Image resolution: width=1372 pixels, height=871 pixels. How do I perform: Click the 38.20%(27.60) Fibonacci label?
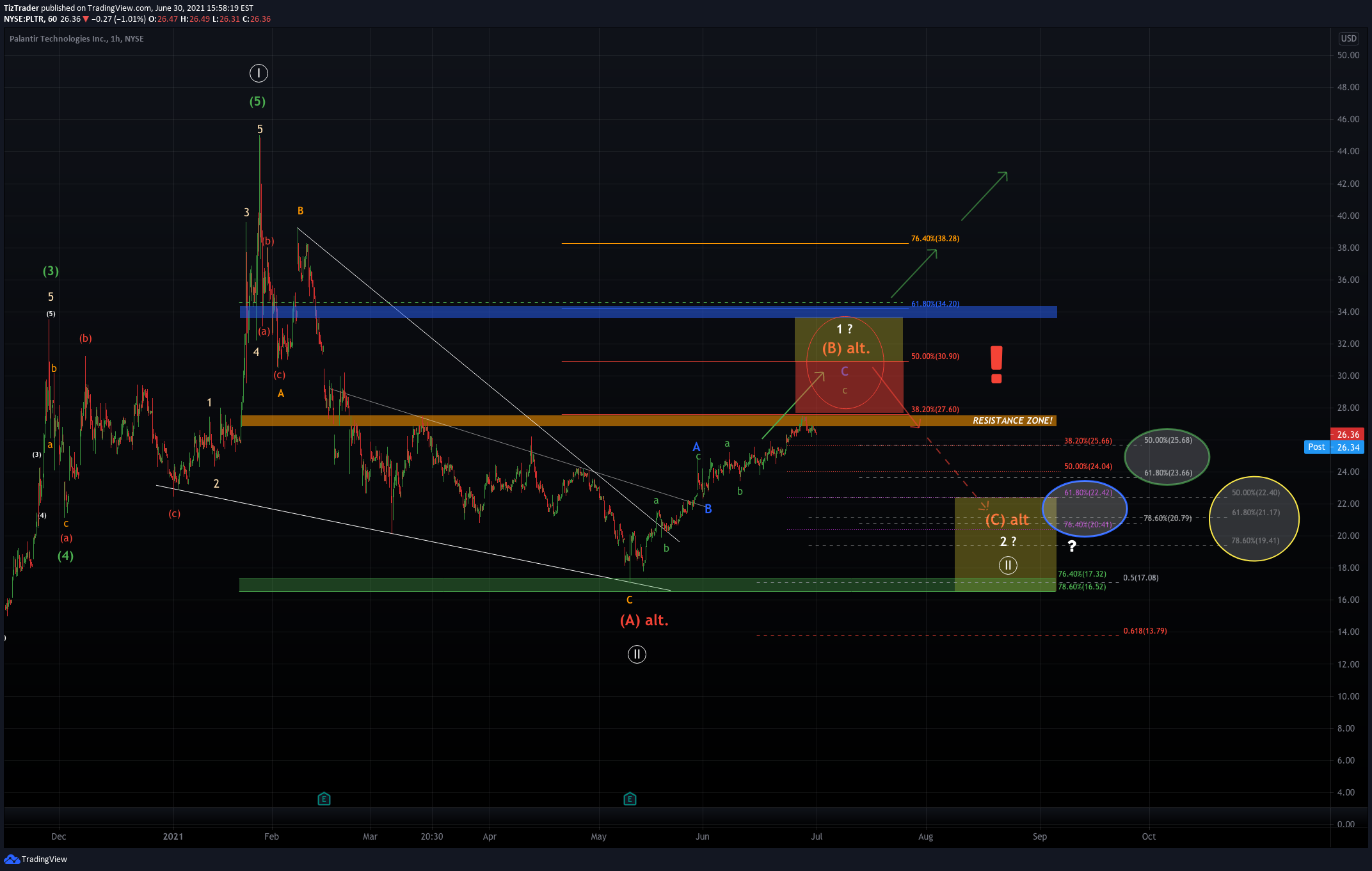pyautogui.click(x=935, y=410)
